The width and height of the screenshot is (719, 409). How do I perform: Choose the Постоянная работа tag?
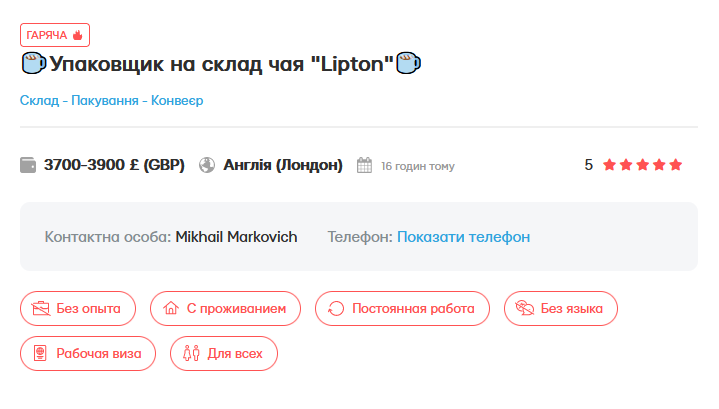[402, 308]
